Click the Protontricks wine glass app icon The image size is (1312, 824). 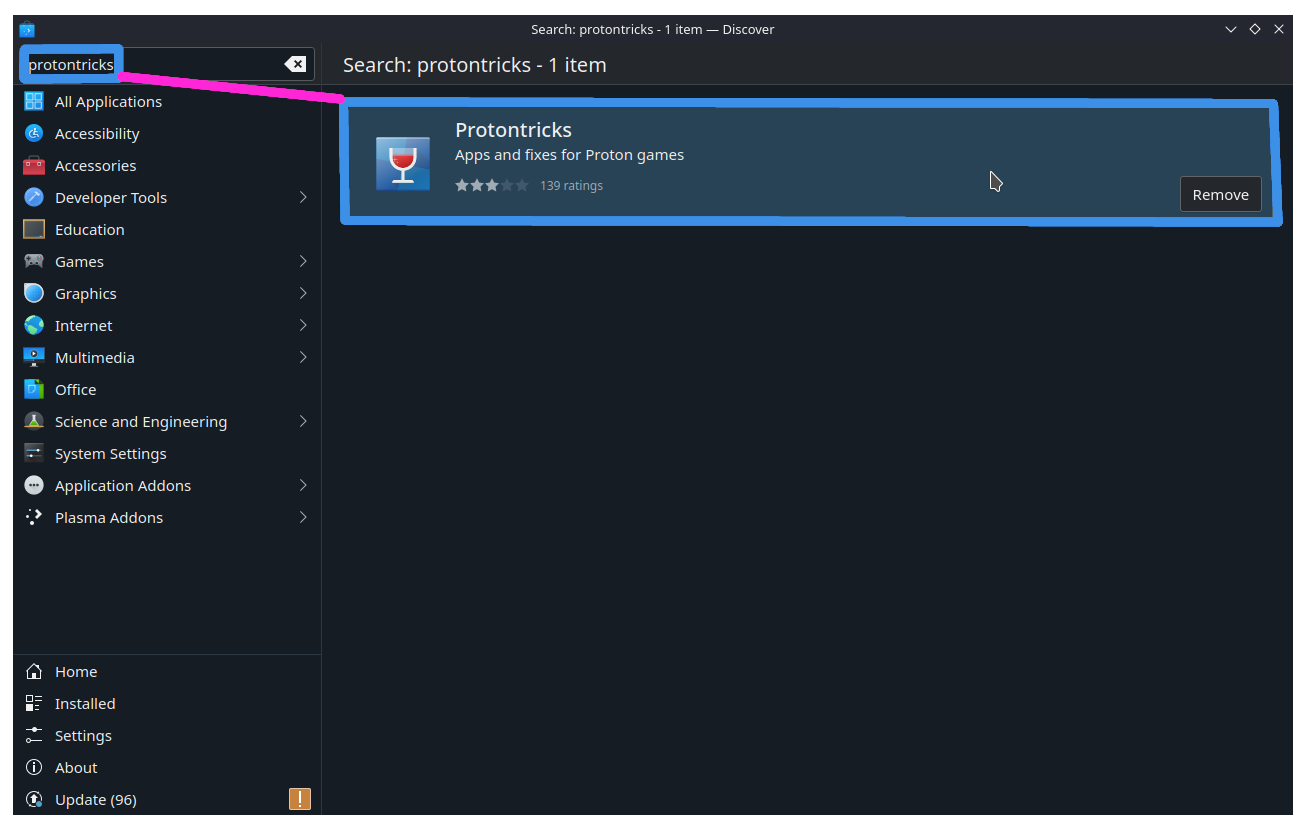coord(403,163)
